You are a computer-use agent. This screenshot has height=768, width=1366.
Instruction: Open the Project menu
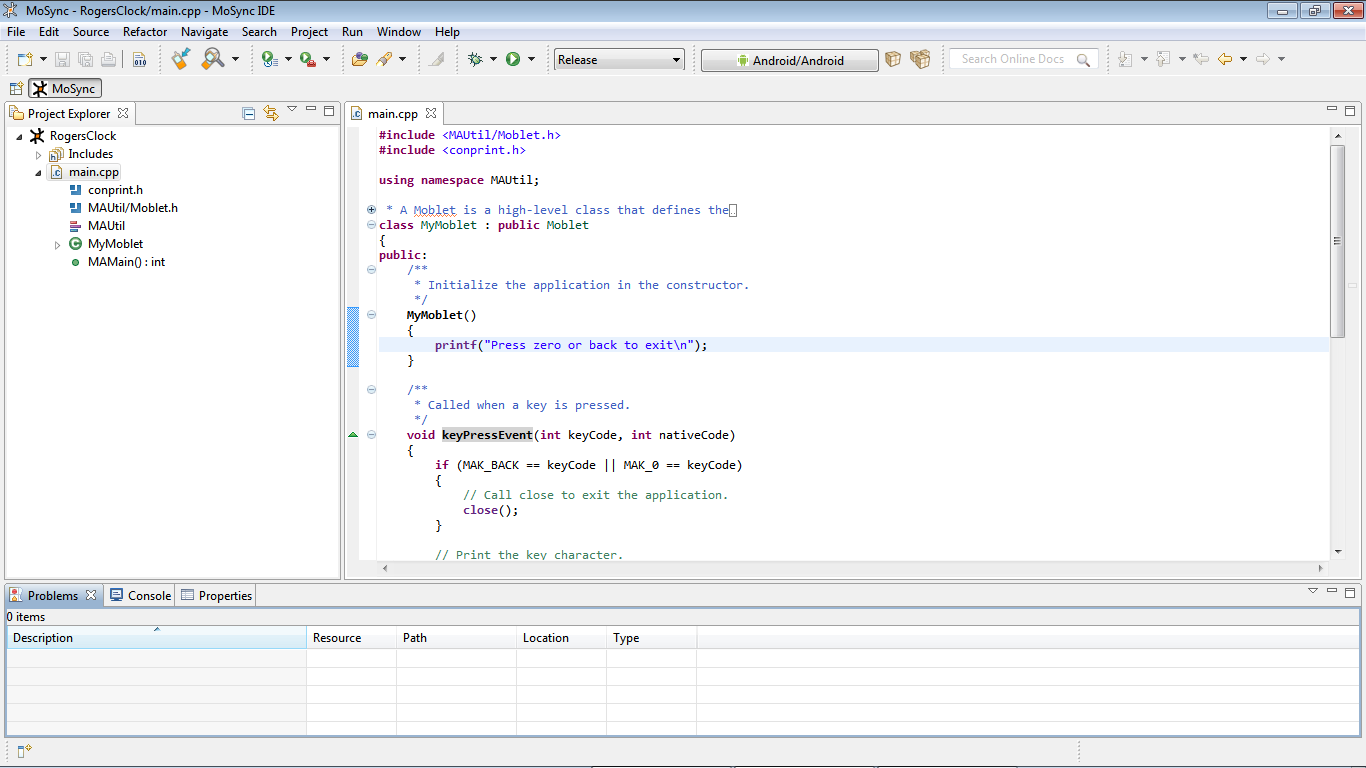pyautogui.click(x=309, y=32)
